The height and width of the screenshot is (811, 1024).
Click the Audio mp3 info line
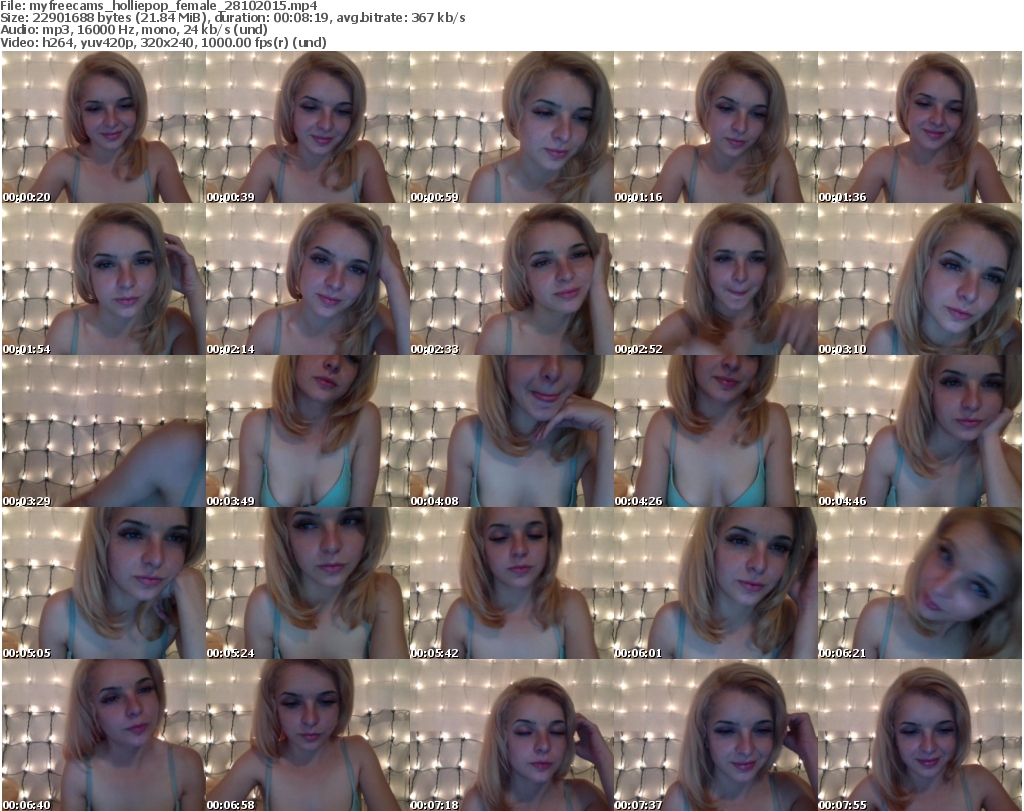(134, 30)
